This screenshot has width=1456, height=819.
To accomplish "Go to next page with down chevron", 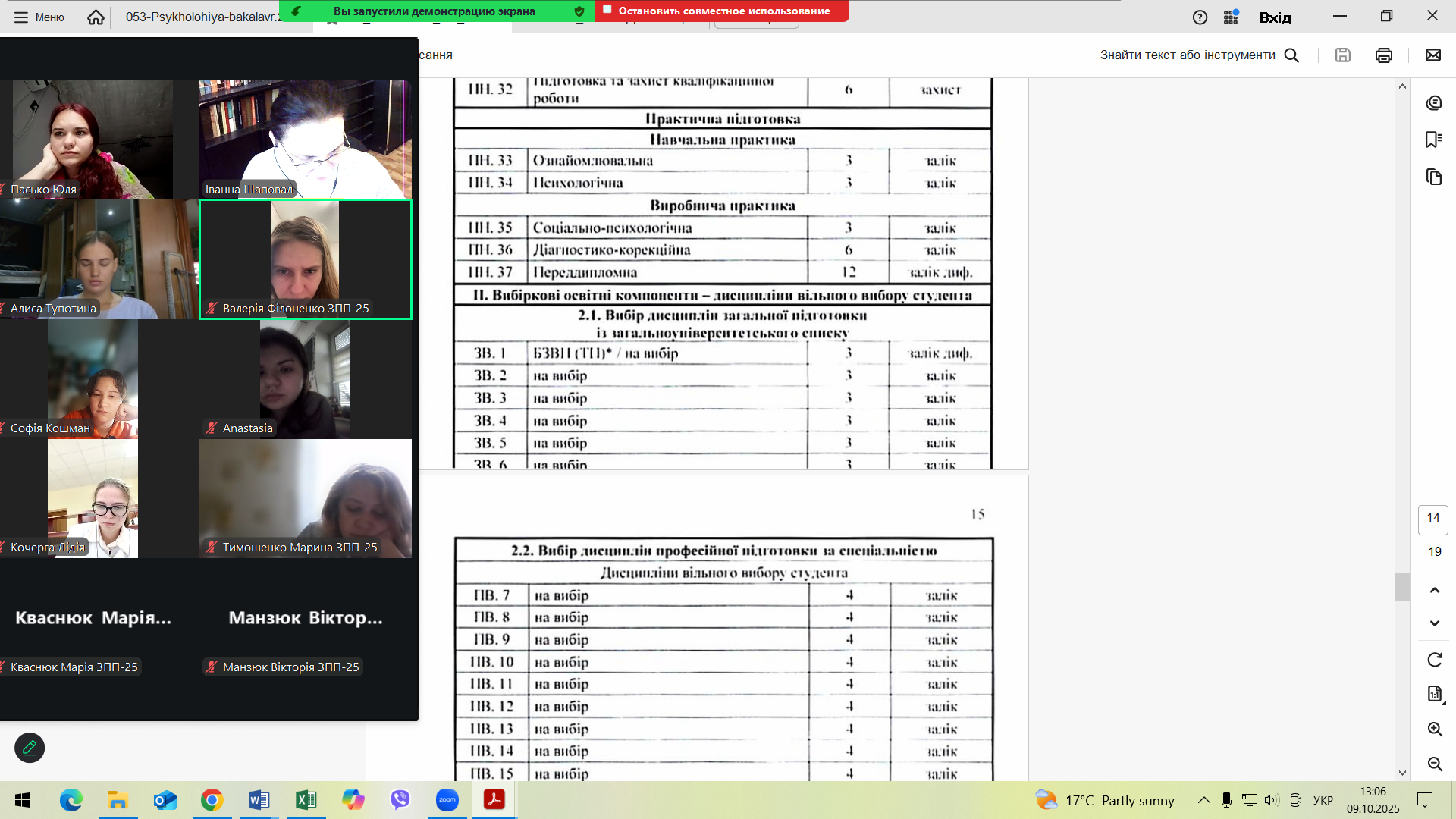I will [x=1434, y=623].
